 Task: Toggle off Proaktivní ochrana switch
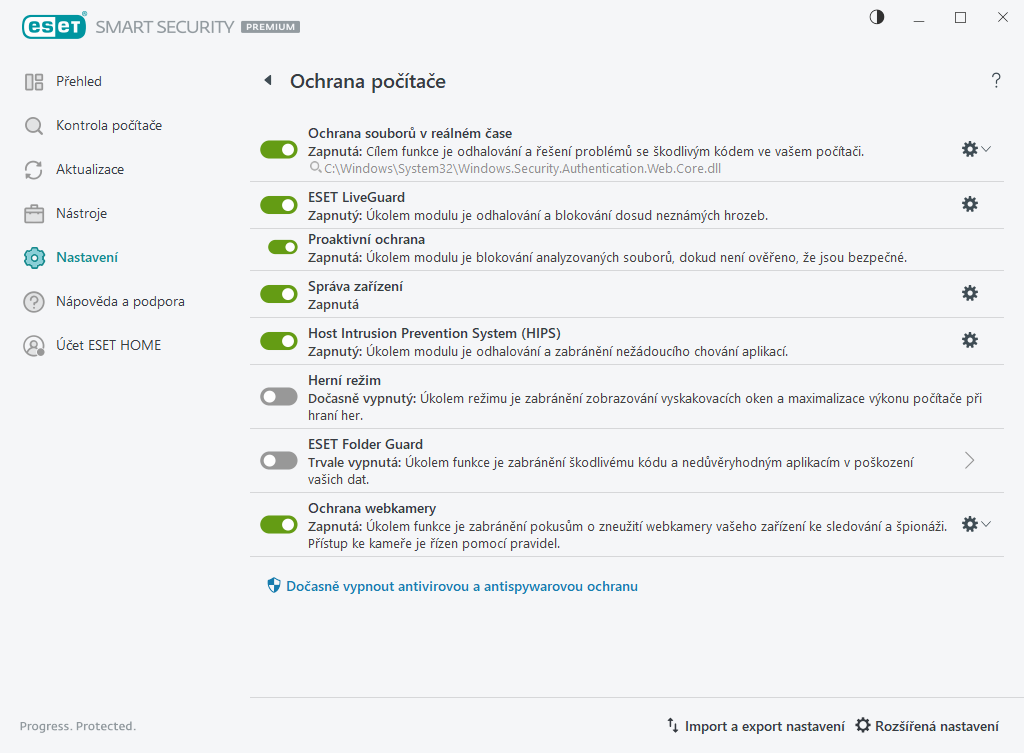coord(283,247)
